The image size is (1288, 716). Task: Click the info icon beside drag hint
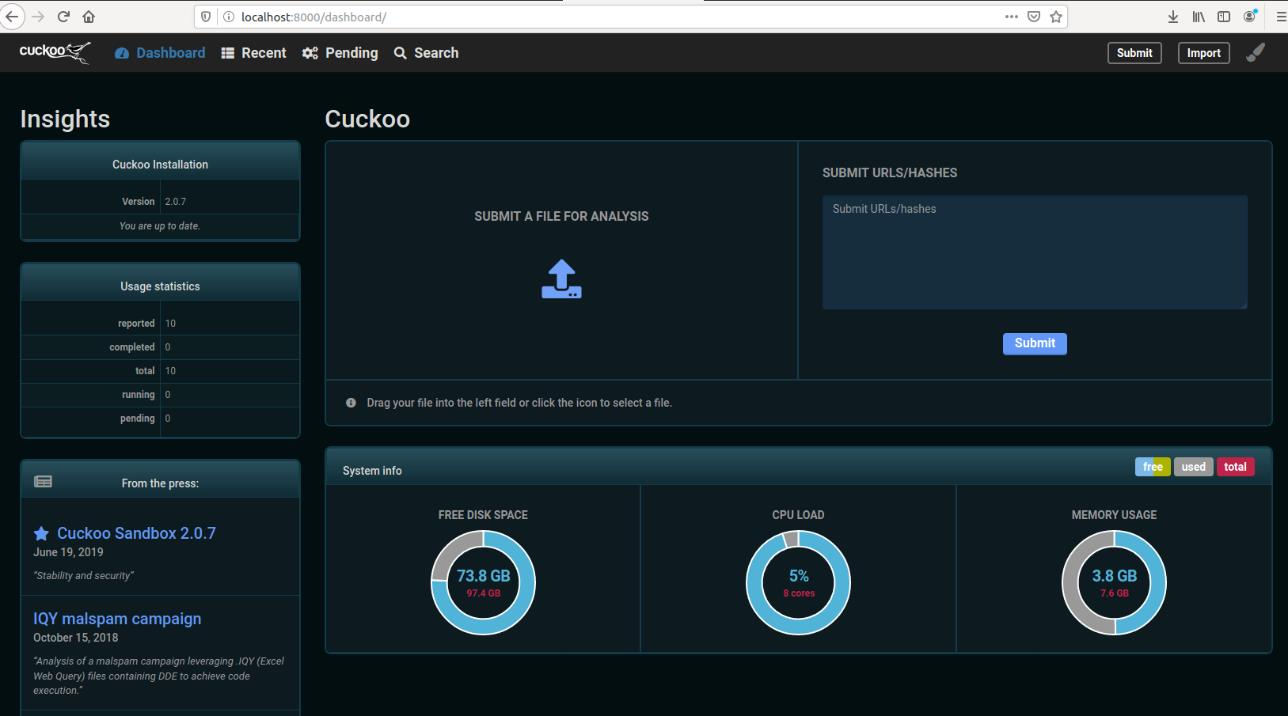pyautogui.click(x=351, y=403)
